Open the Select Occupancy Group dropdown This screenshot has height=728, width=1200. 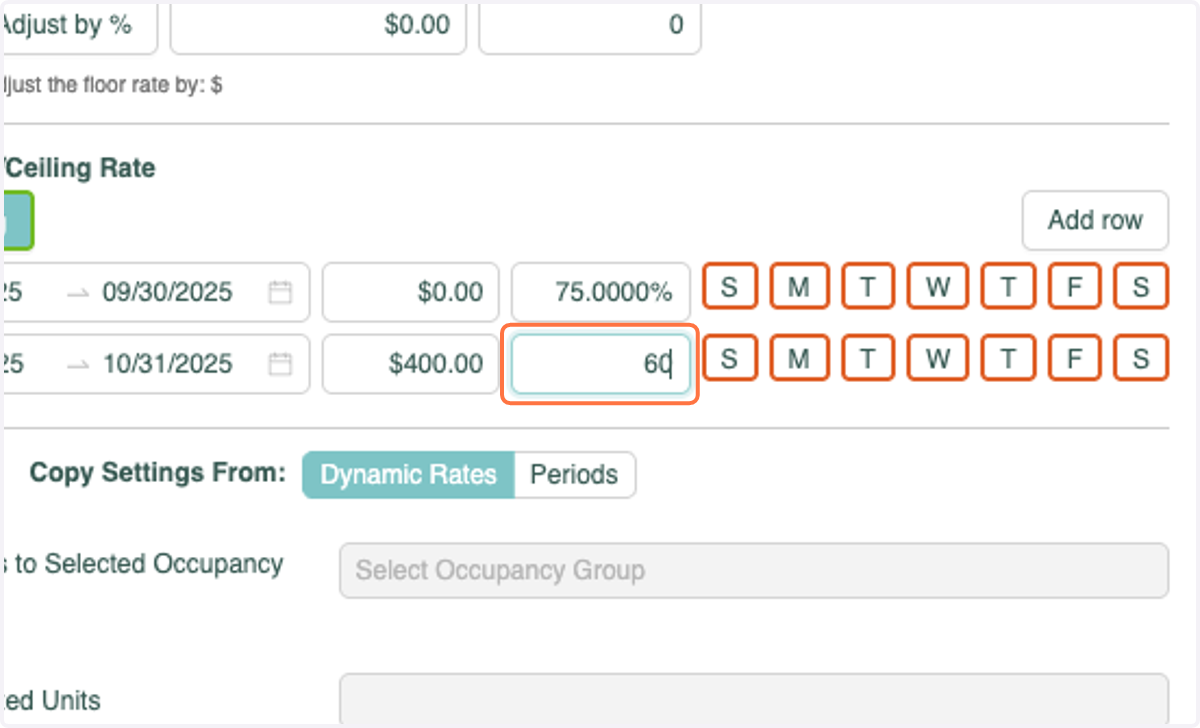754,571
